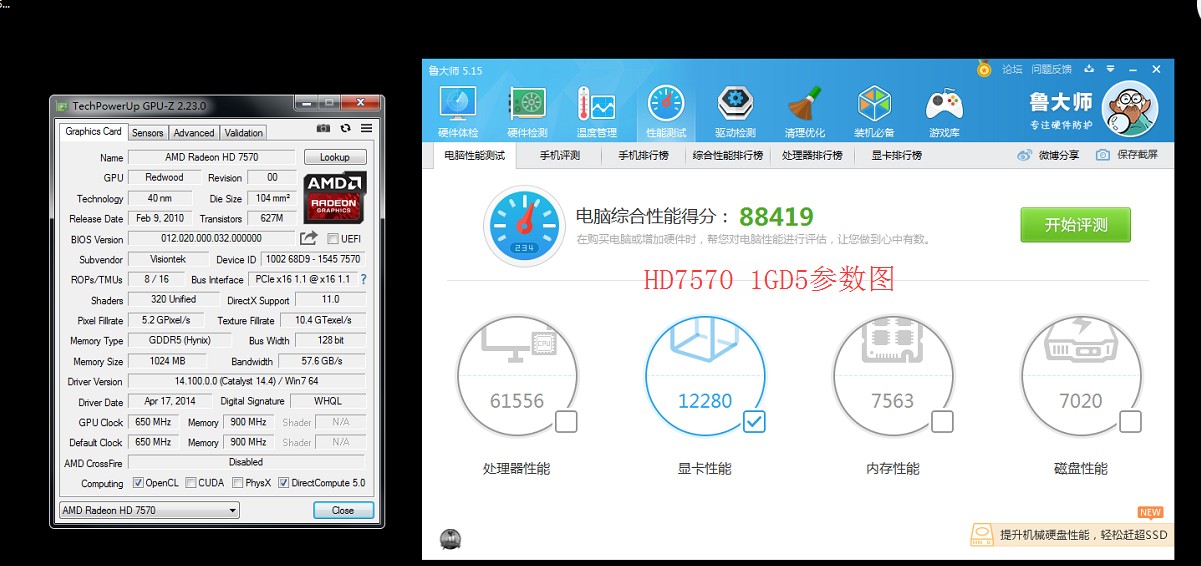Select the 处理器排行榜 tab
This screenshot has width=1201, height=566.
click(812, 155)
